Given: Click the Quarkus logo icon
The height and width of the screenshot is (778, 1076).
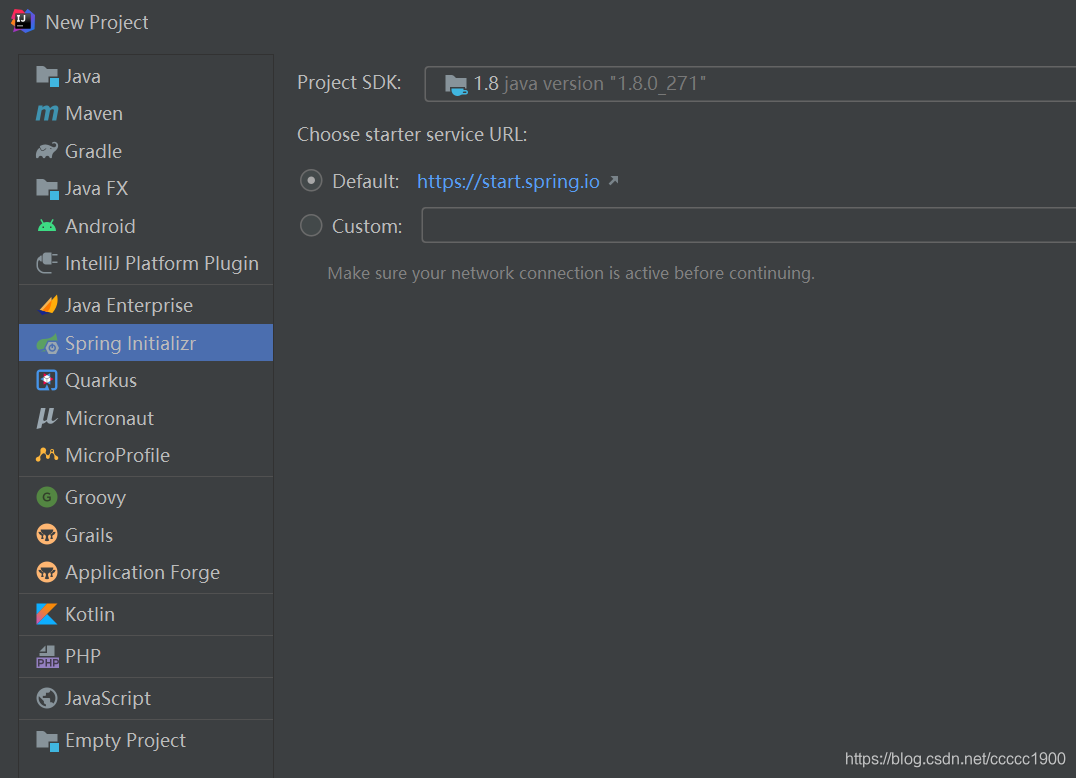Looking at the screenshot, I should (x=47, y=380).
